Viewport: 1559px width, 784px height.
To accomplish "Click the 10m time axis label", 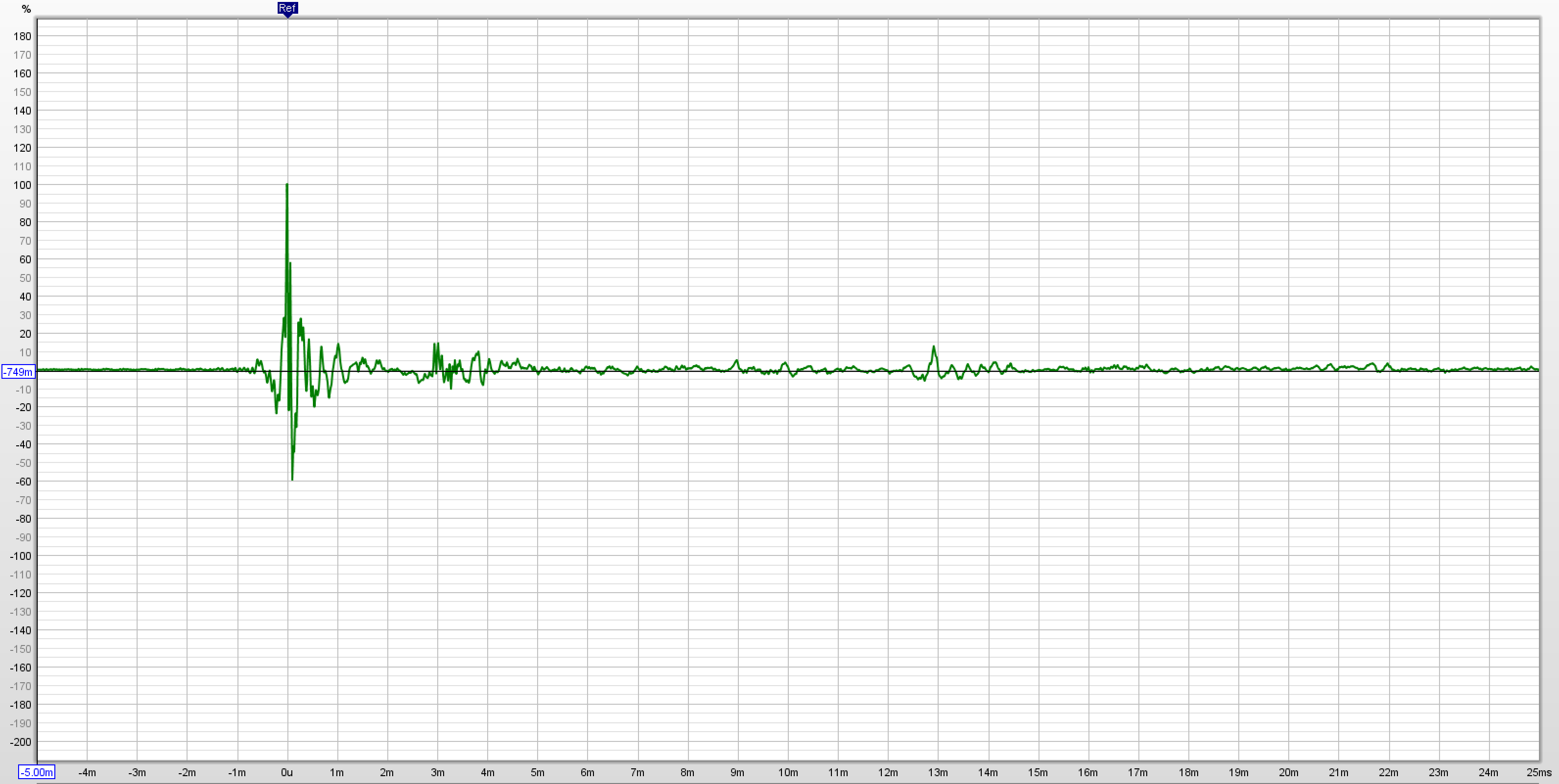I will click(787, 772).
